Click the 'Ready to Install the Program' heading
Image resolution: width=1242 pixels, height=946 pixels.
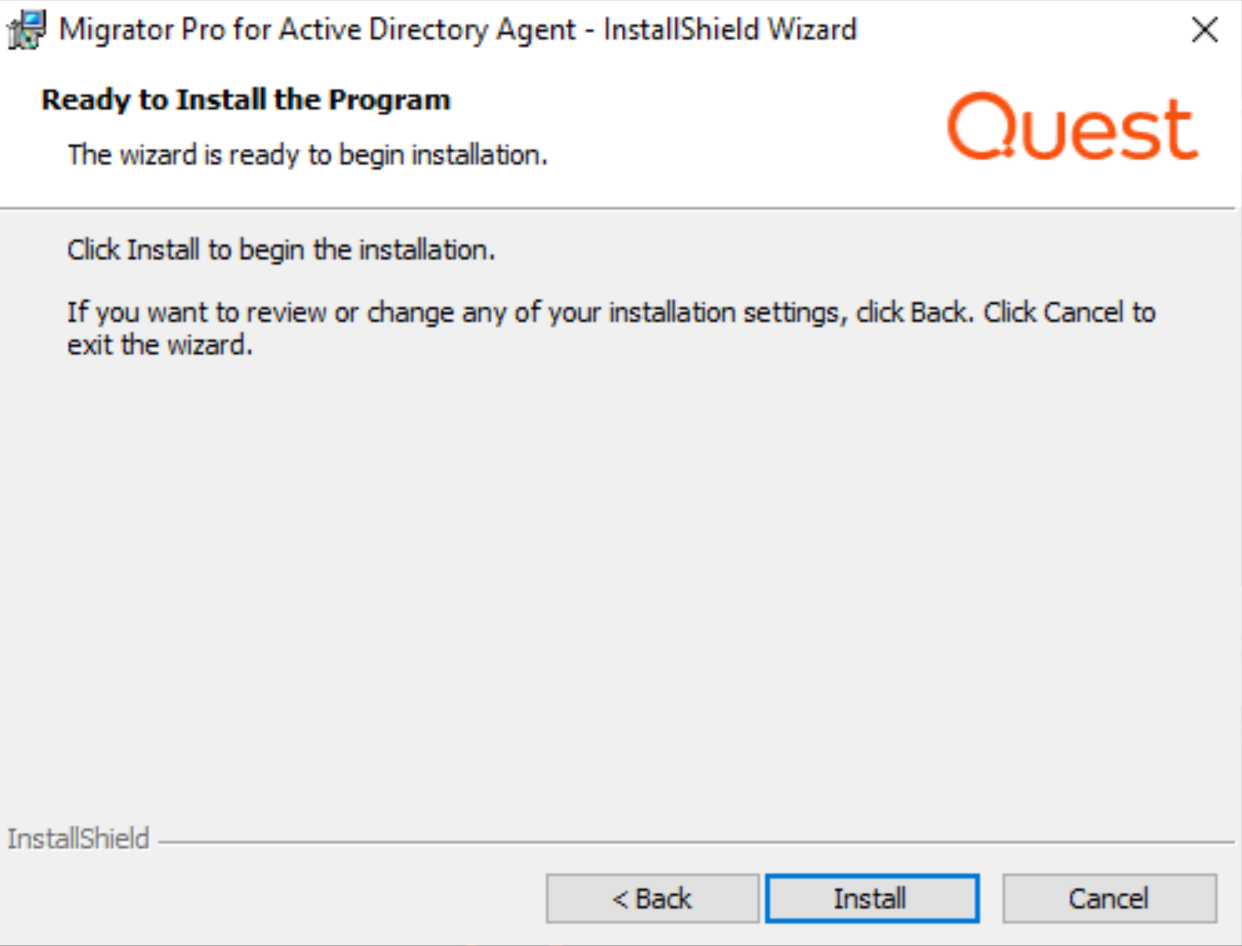(x=246, y=100)
